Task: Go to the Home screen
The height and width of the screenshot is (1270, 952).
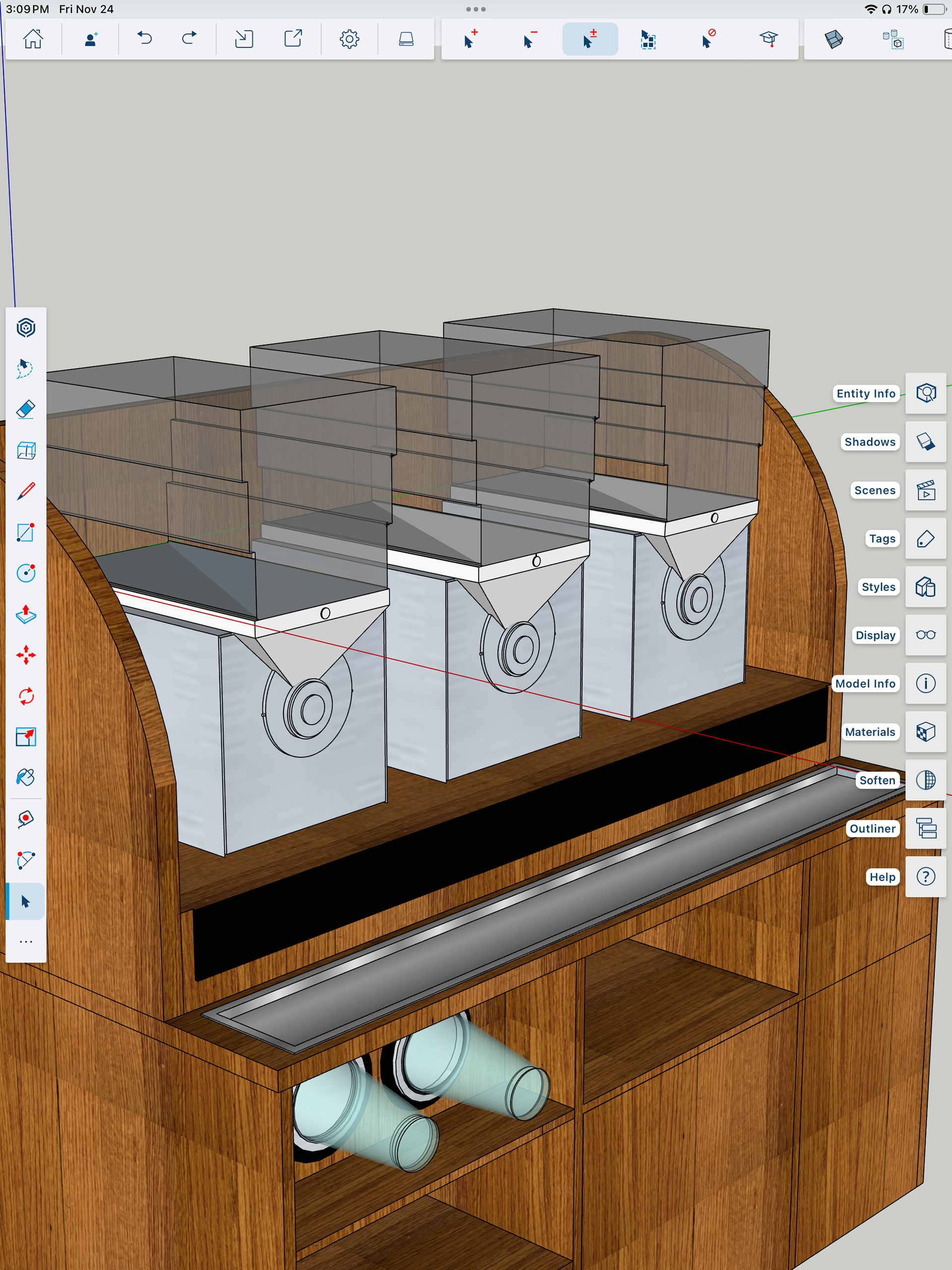Action: point(33,39)
